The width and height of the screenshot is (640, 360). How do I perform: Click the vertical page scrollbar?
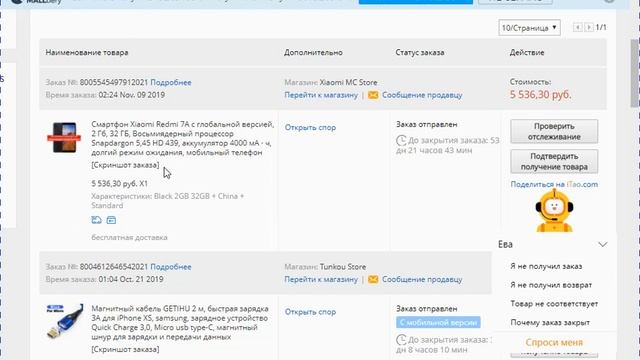pos(635,73)
